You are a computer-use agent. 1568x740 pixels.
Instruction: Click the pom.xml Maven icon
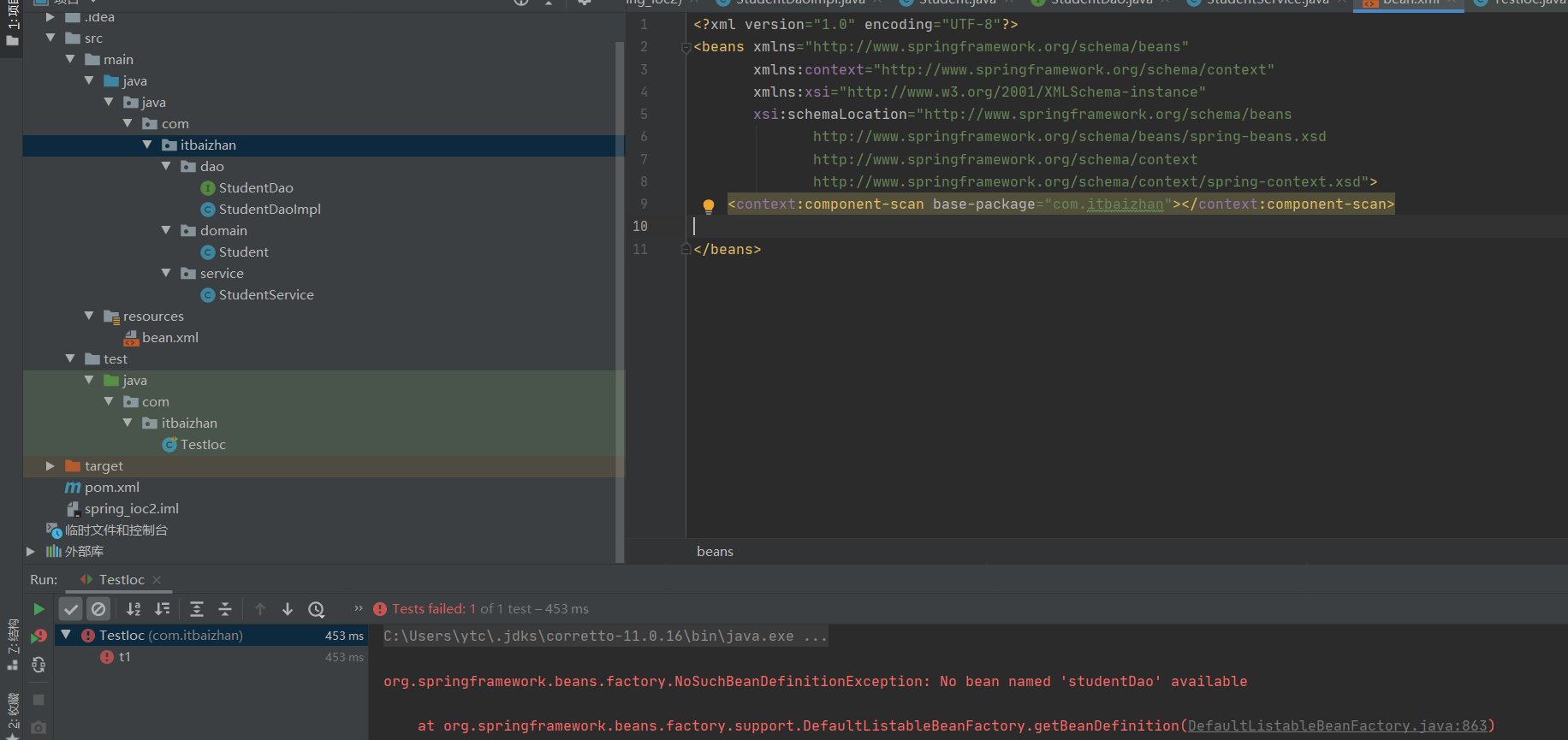[x=73, y=488]
